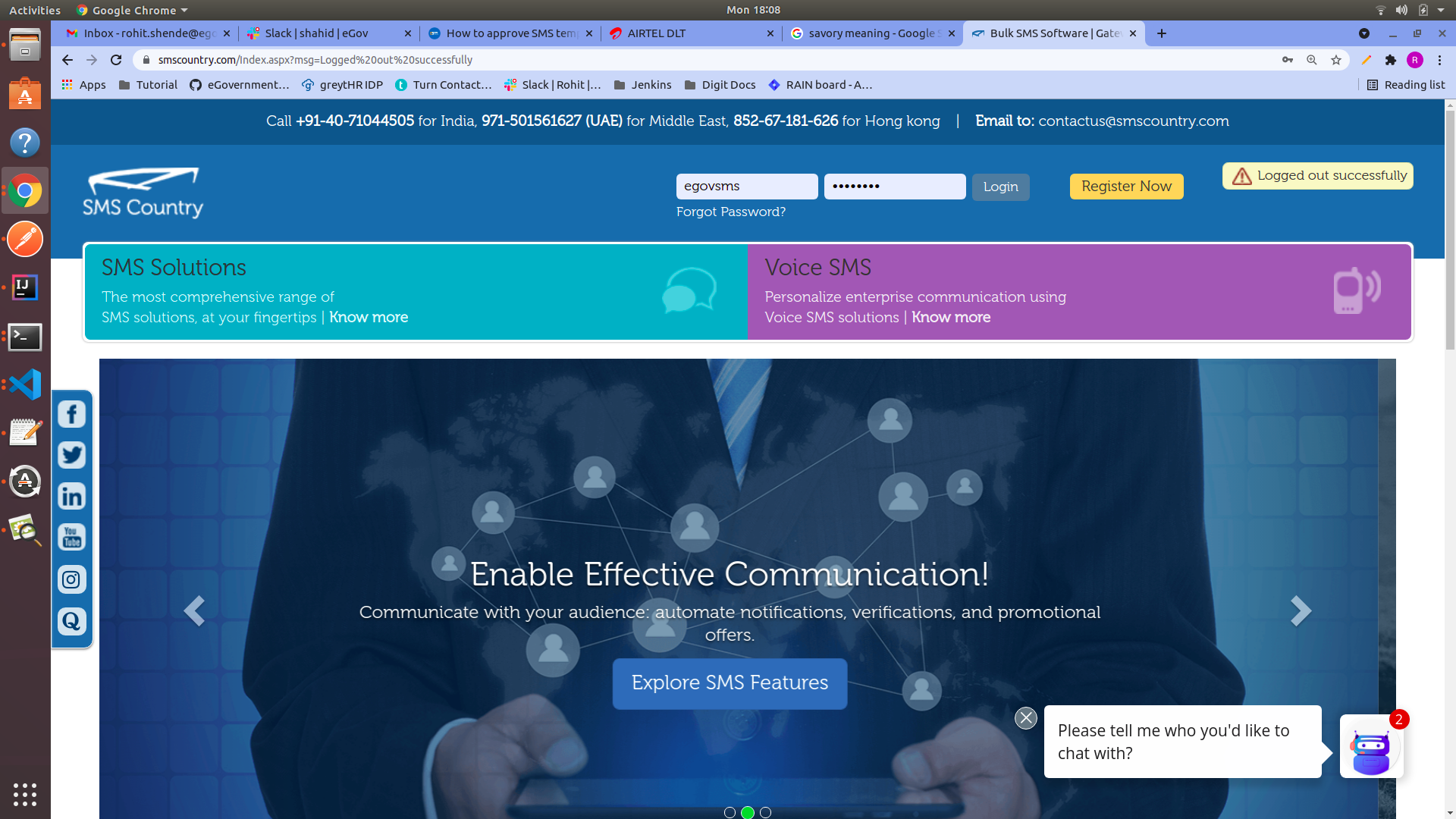Select the first carousel slide dot
Viewport: 1456px width, 819px height.
coord(730,812)
